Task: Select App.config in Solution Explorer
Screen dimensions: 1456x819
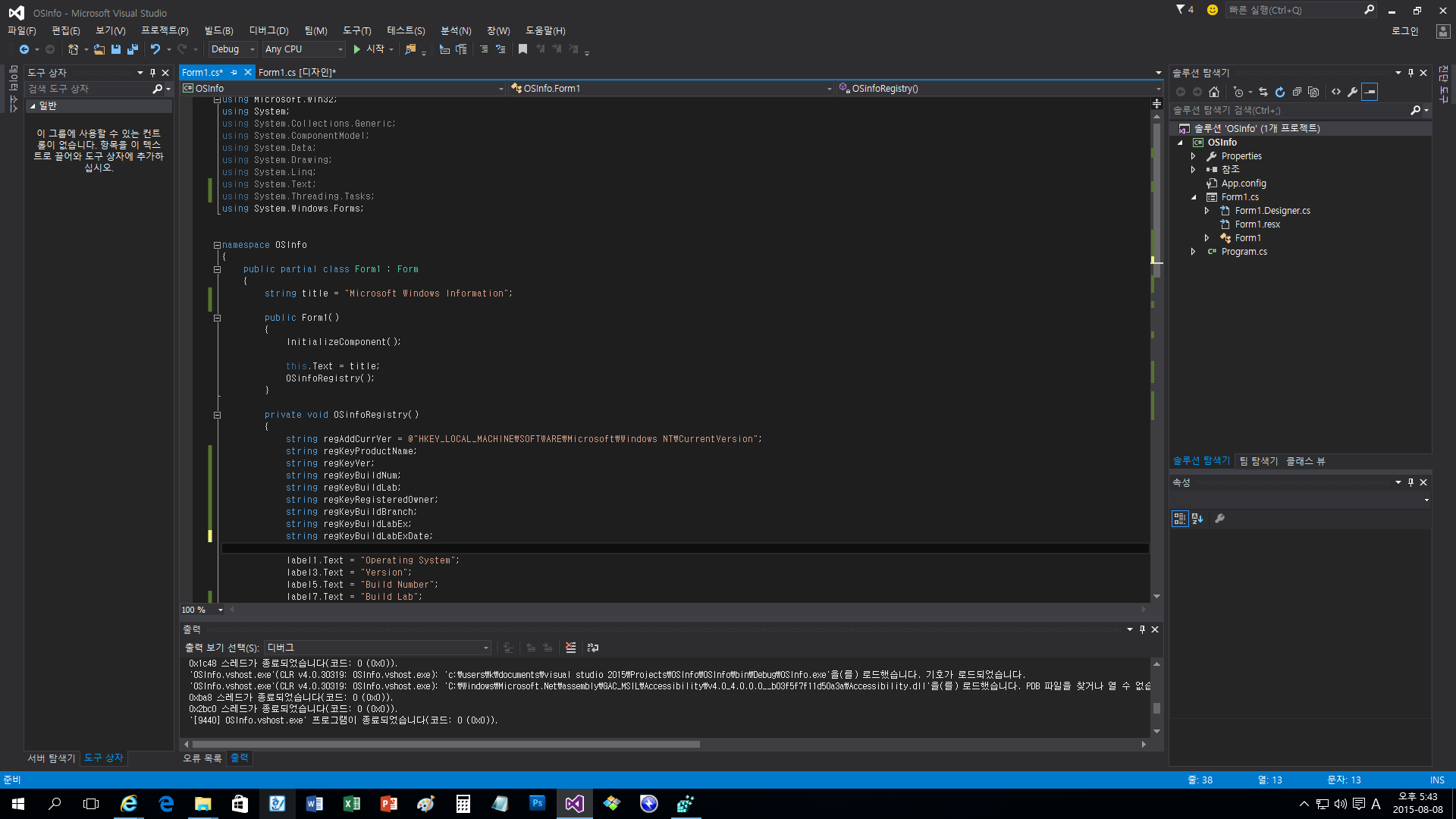Action: [1244, 184]
